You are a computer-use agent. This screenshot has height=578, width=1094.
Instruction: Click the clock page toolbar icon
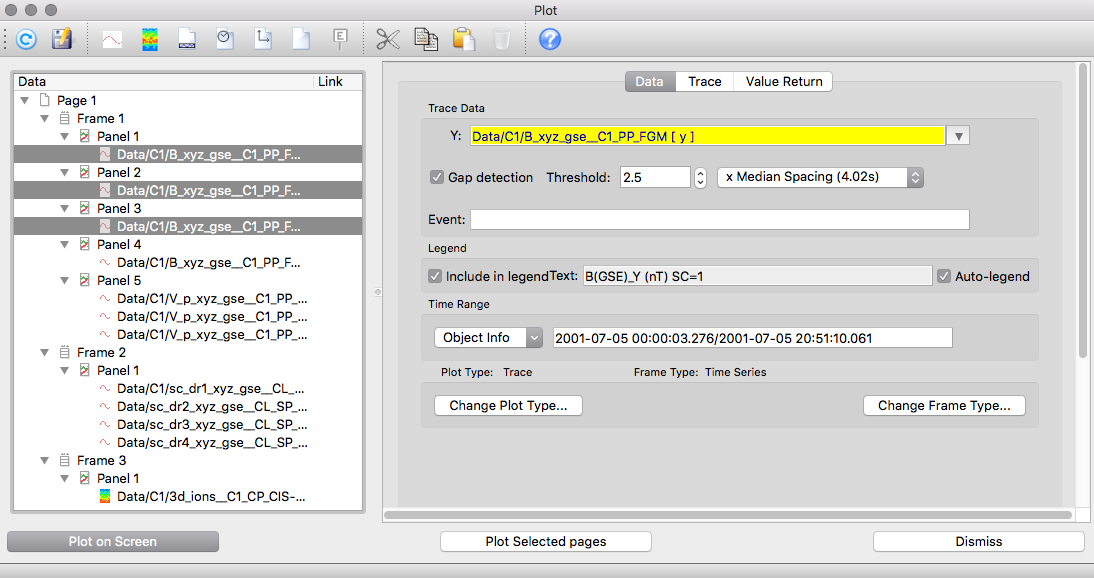(225, 39)
